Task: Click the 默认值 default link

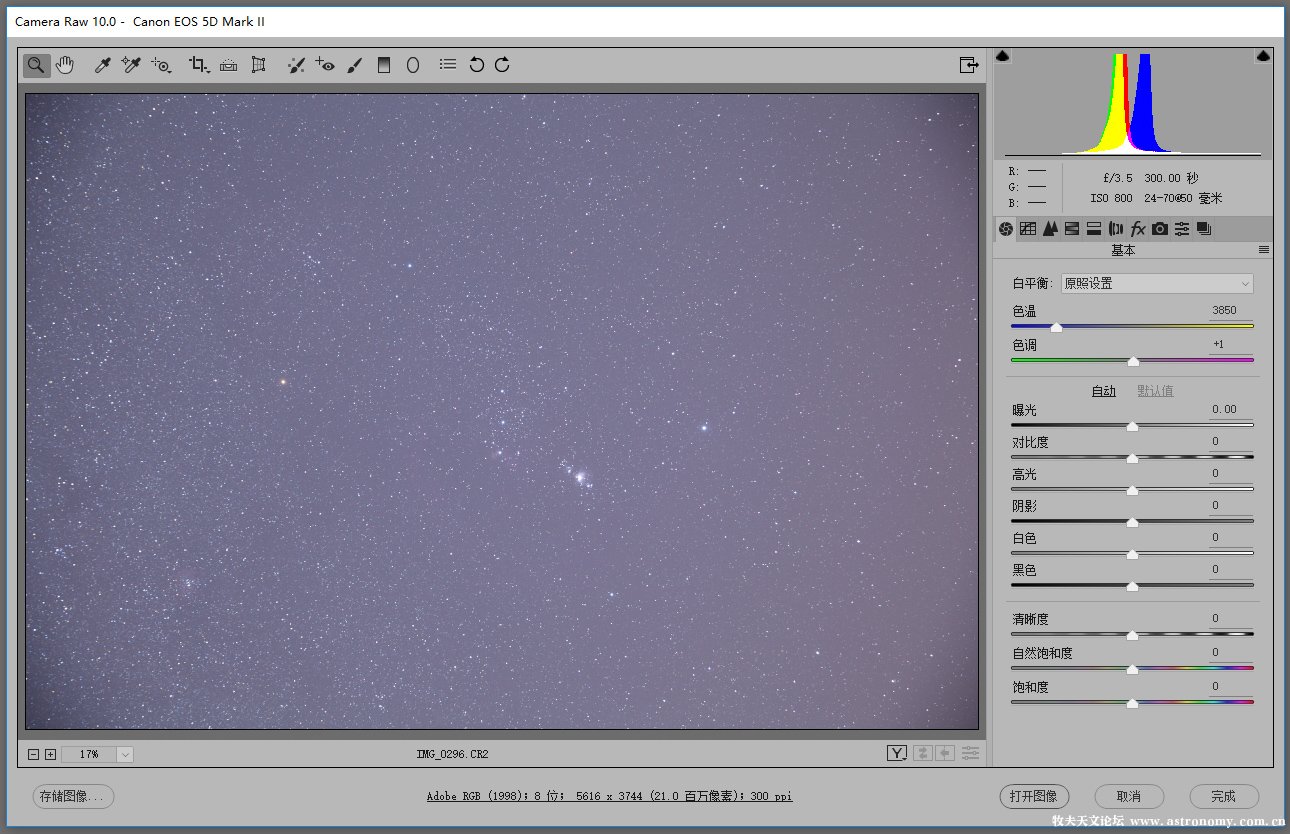Action: (x=1155, y=391)
